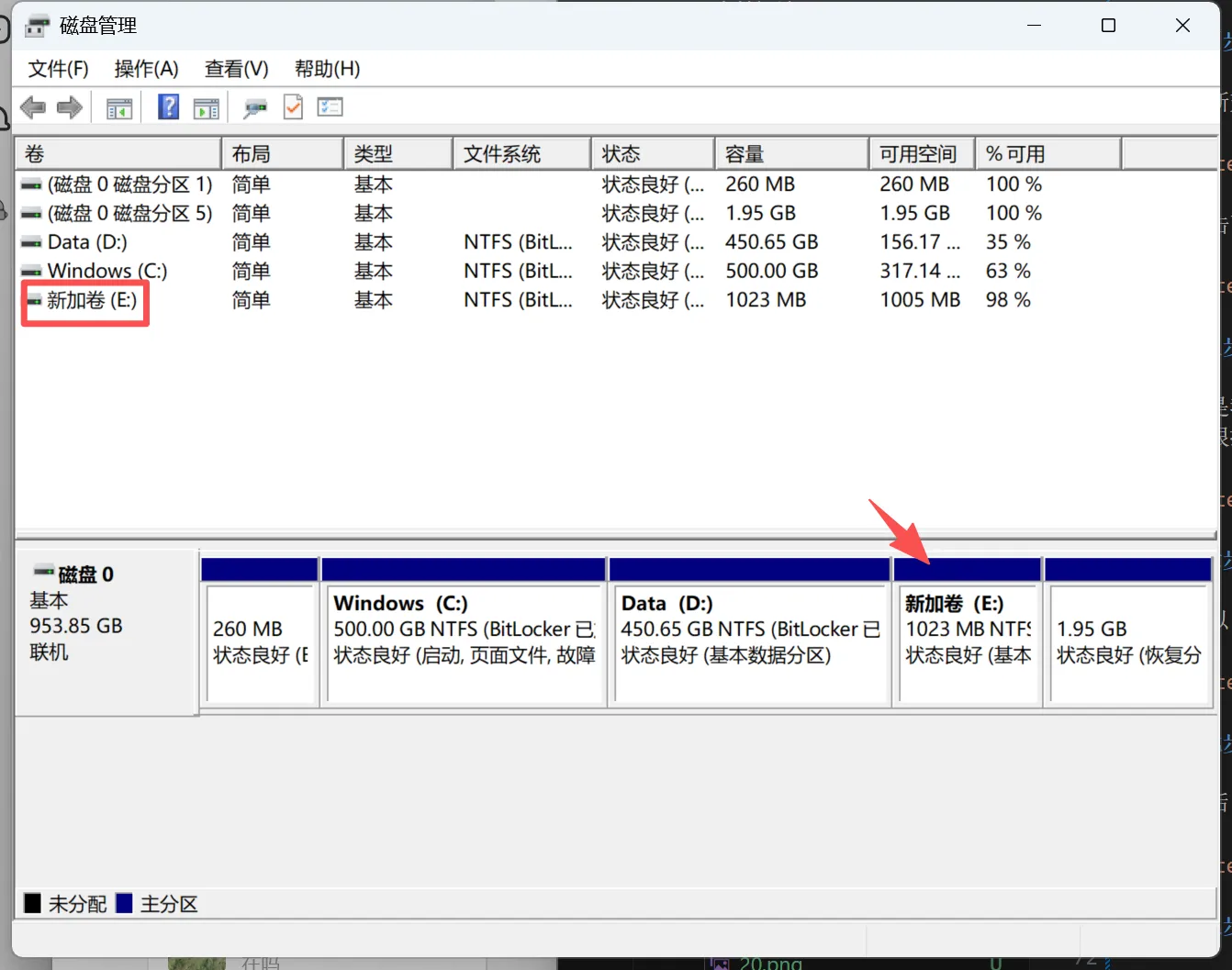The width and height of the screenshot is (1232, 970).
Task: Click the Forward arrow toolbar icon
Action: pyautogui.click(x=70, y=107)
